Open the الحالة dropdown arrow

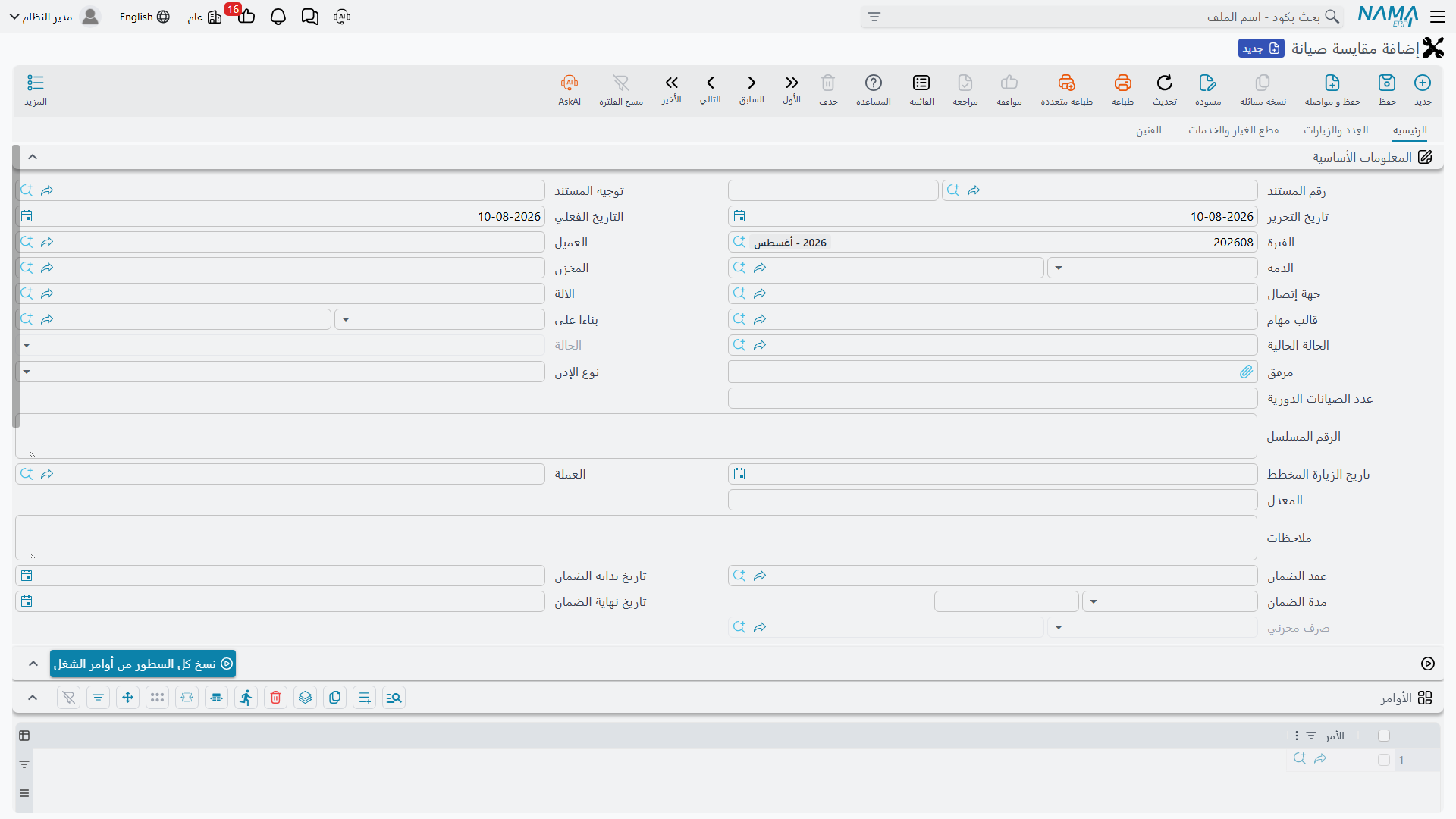pos(27,345)
